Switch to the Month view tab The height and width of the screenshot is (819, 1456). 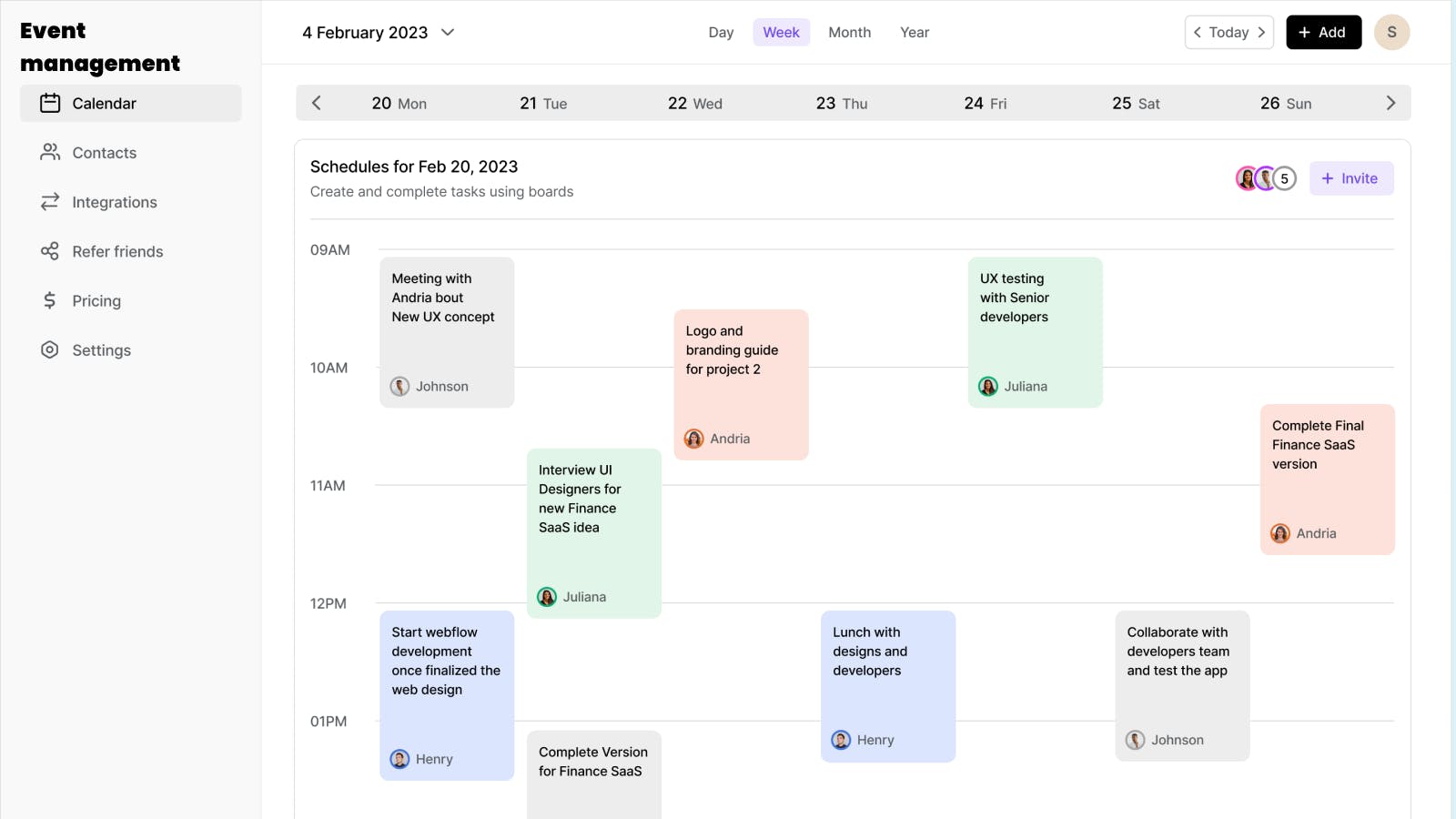tap(849, 32)
